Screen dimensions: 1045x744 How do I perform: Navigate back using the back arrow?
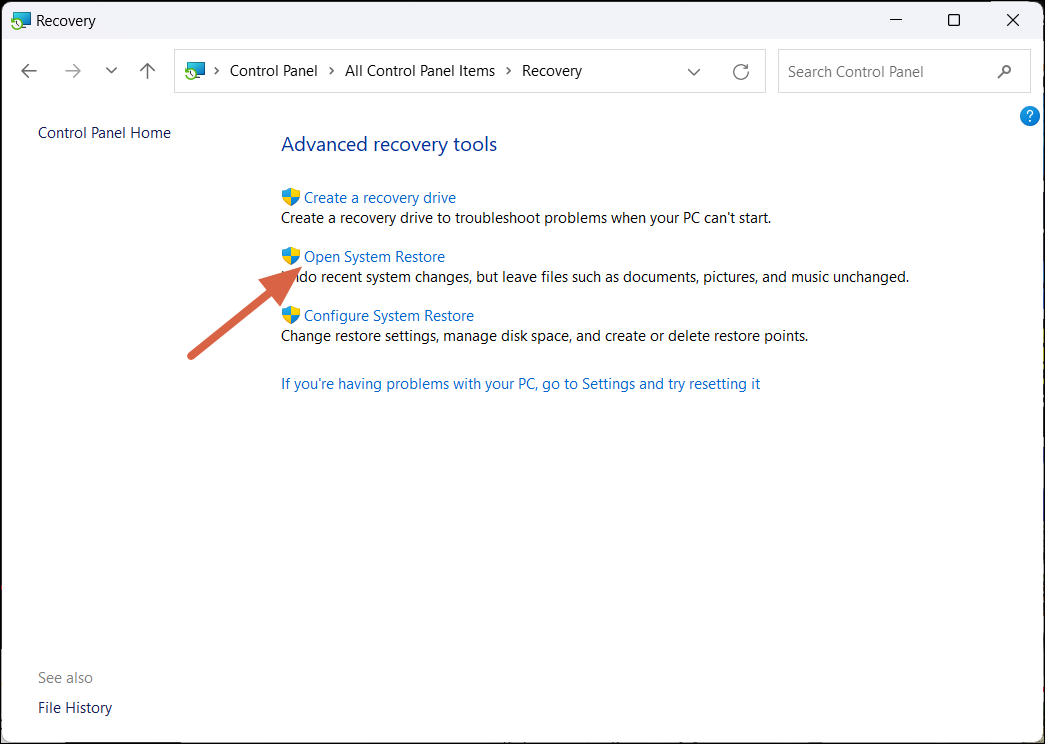28,70
